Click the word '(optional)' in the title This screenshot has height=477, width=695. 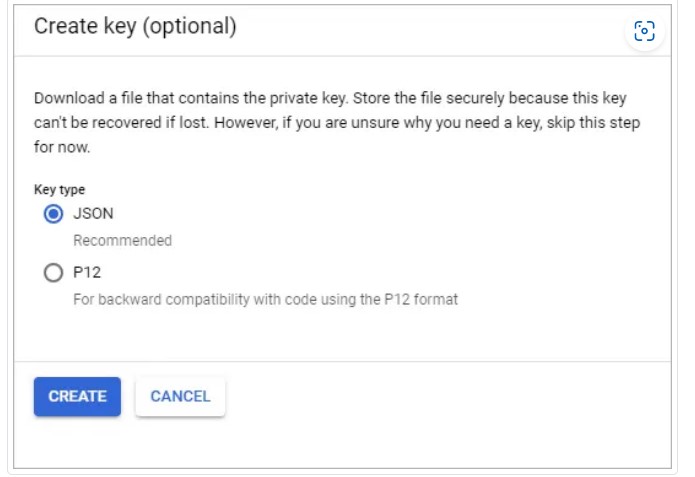point(189,26)
